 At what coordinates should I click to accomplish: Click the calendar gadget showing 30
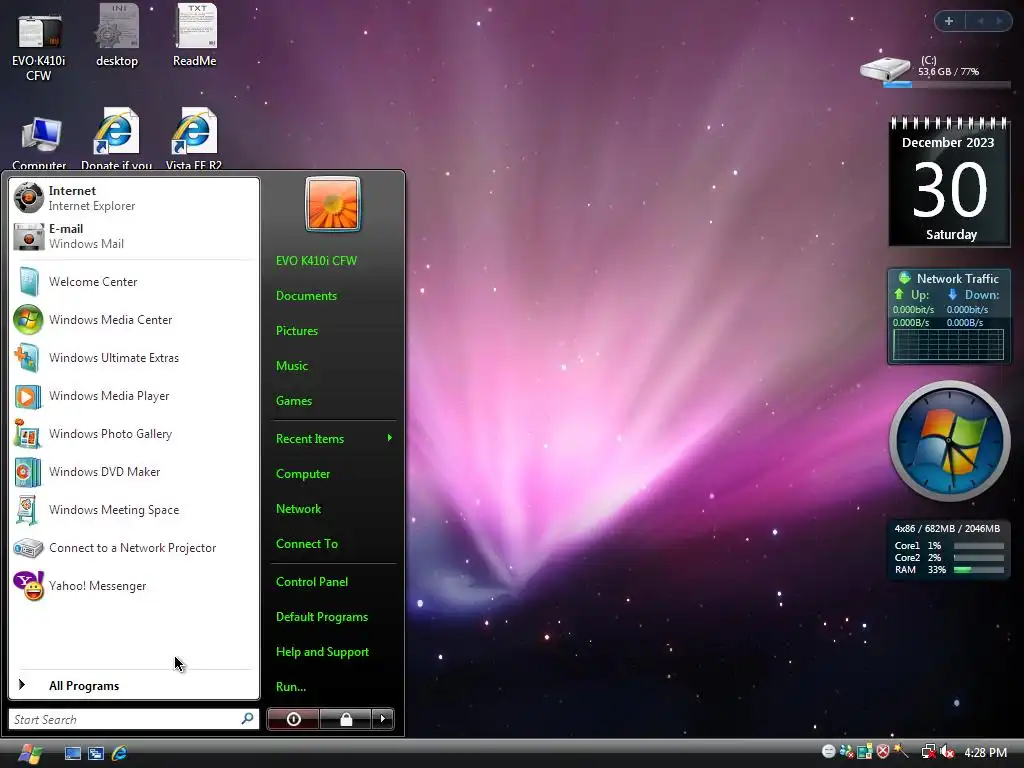(x=950, y=183)
